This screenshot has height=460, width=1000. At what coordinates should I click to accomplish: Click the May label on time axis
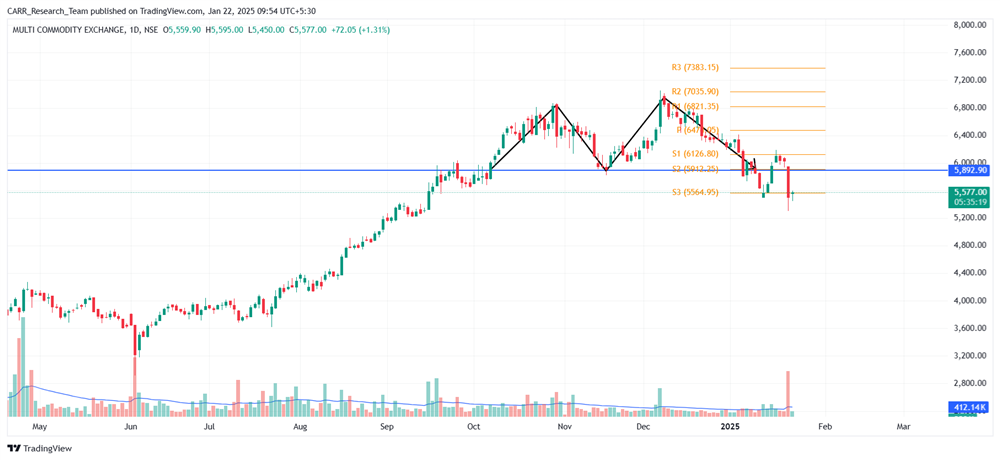[40, 426]
